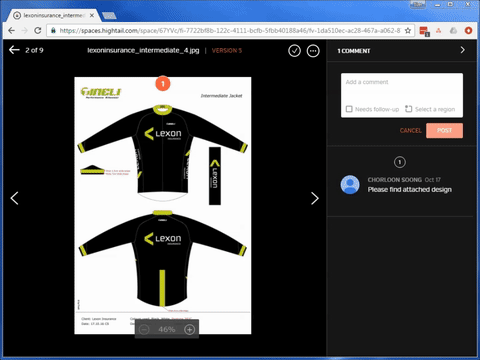Viewport: 480px width, 360px height.
Task: Go back using the top-left arrow
Action: coord(14,50)
